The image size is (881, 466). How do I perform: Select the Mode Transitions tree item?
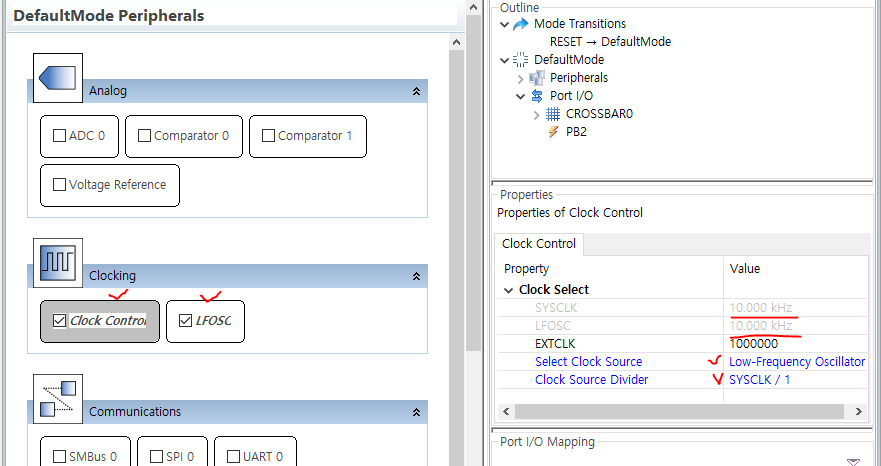580,24
